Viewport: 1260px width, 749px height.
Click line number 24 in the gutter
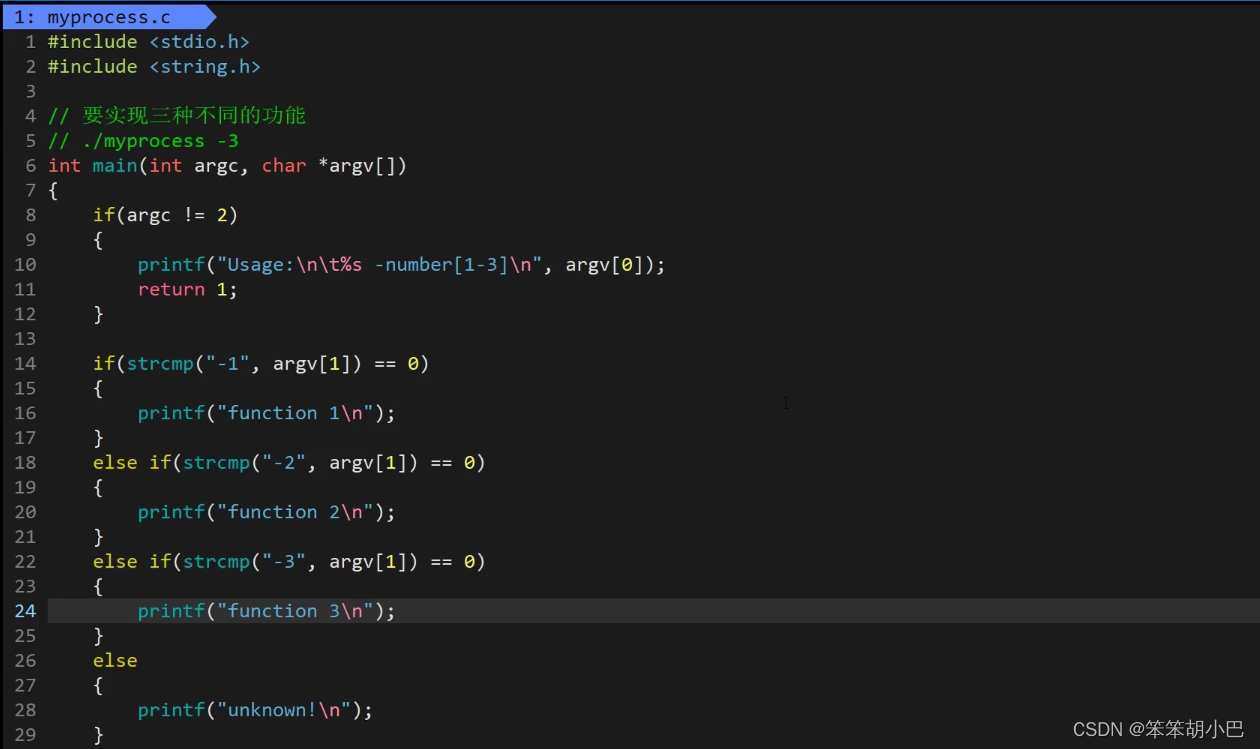click(x=25, y=611)
